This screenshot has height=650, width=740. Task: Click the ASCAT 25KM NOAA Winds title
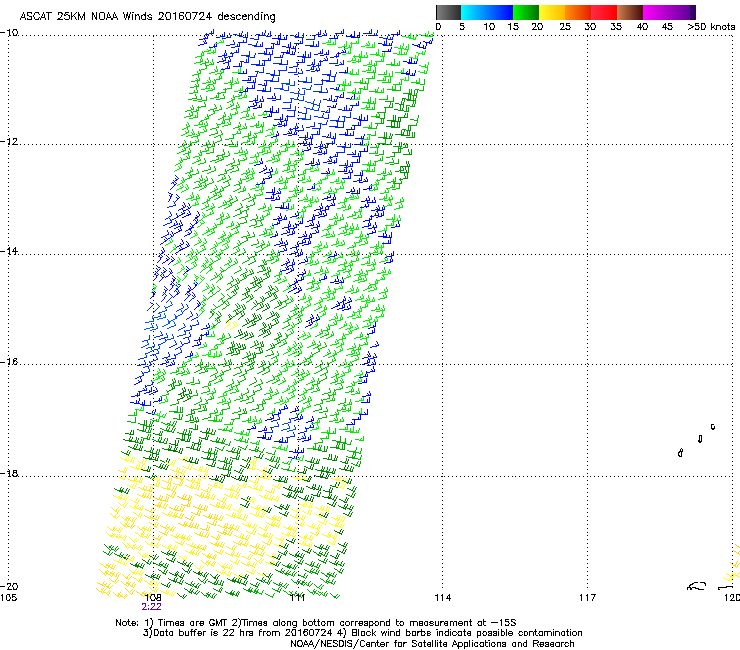(x=147, y=16)
